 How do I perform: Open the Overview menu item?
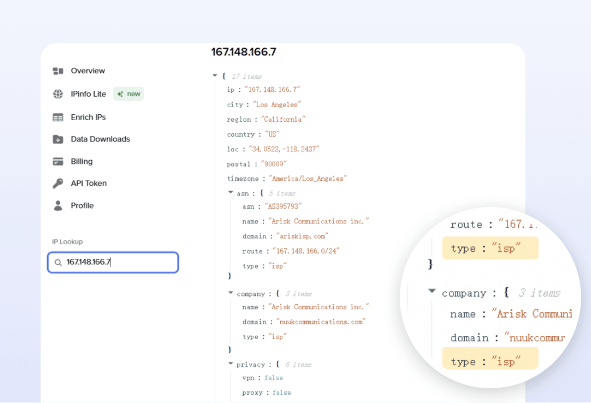(x=88, y=71)
